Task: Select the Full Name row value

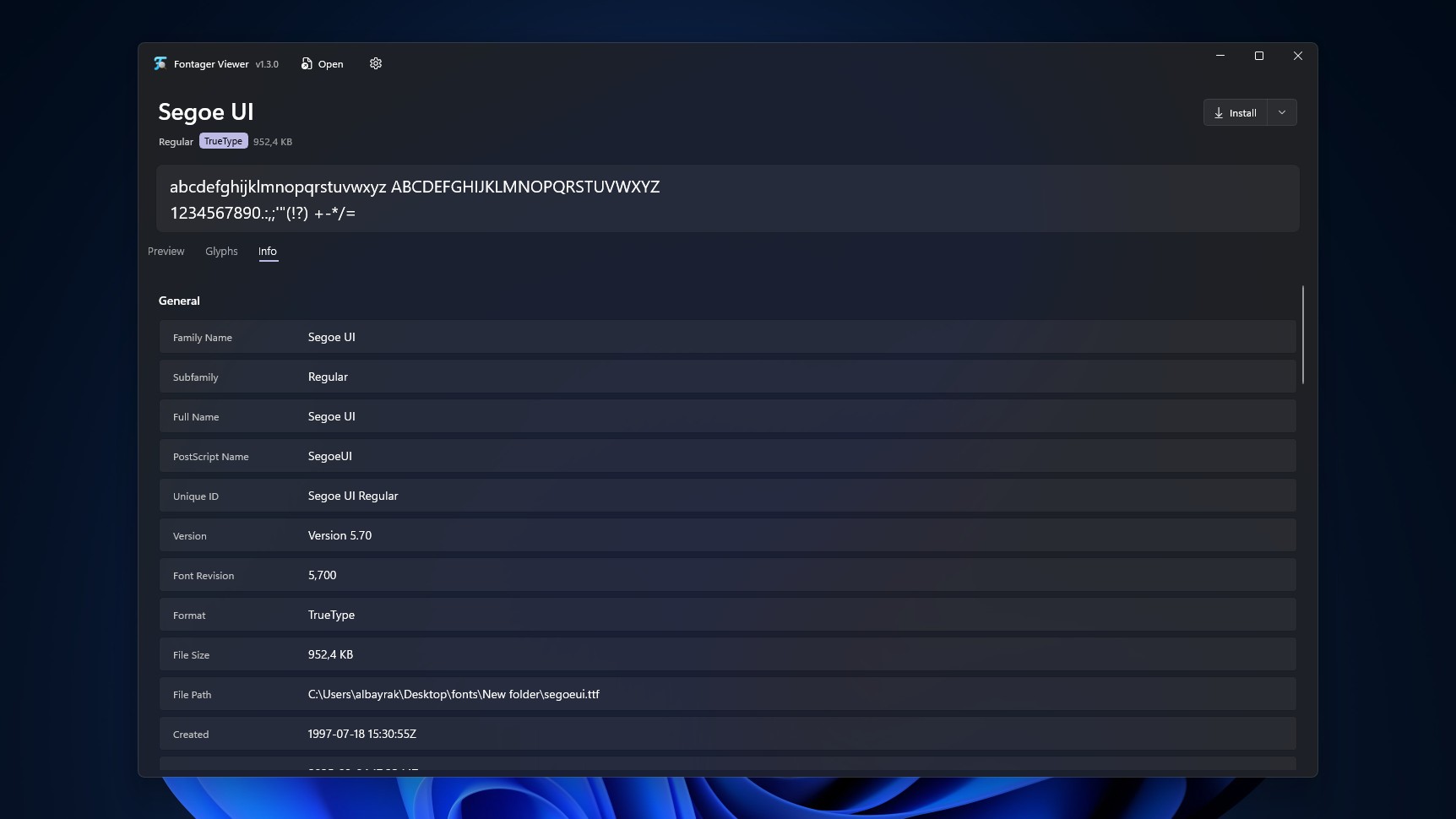Action: click(331, 416)
